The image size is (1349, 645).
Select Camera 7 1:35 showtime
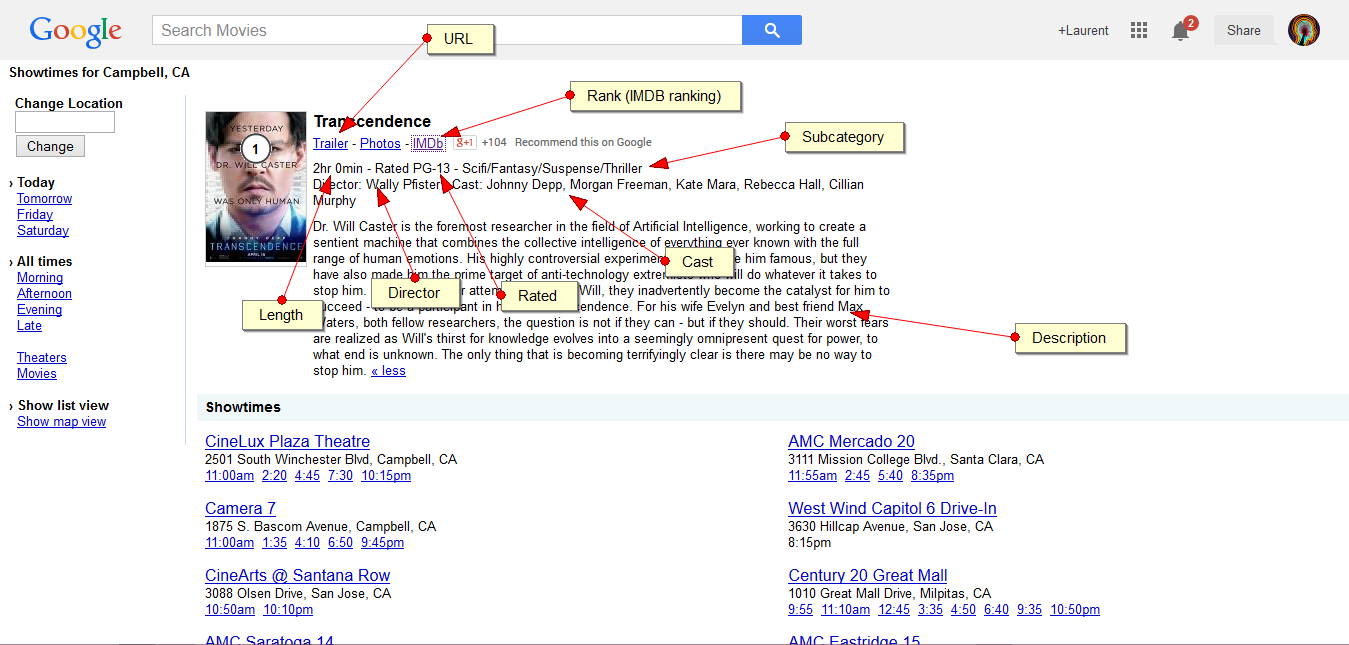point(274,543)
